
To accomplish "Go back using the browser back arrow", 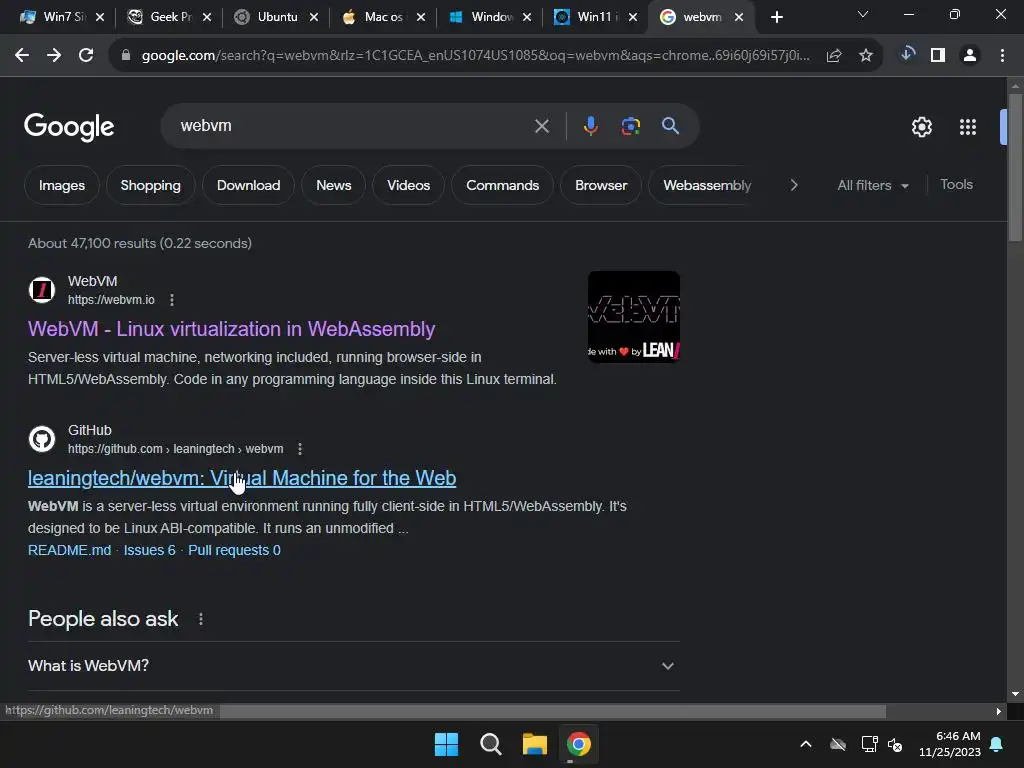I will (x=22, y=56).
